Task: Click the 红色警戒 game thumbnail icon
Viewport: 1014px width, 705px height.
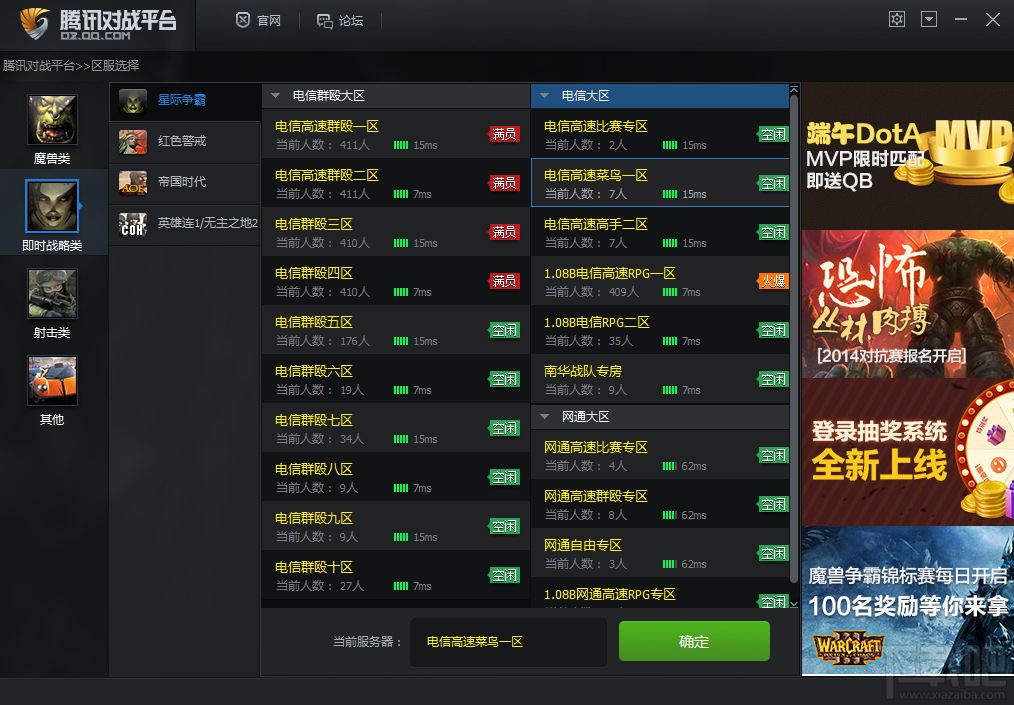Action: [x=133, y=142]
